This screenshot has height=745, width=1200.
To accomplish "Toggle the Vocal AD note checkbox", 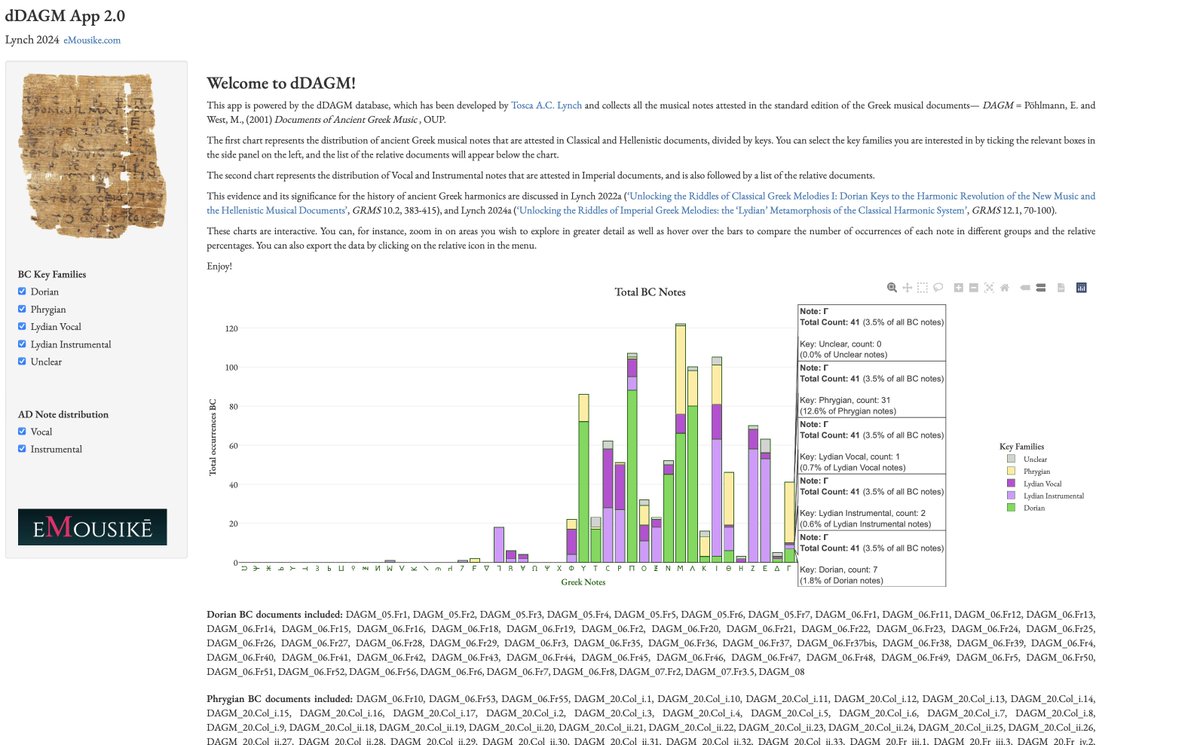I will (23, 432).
